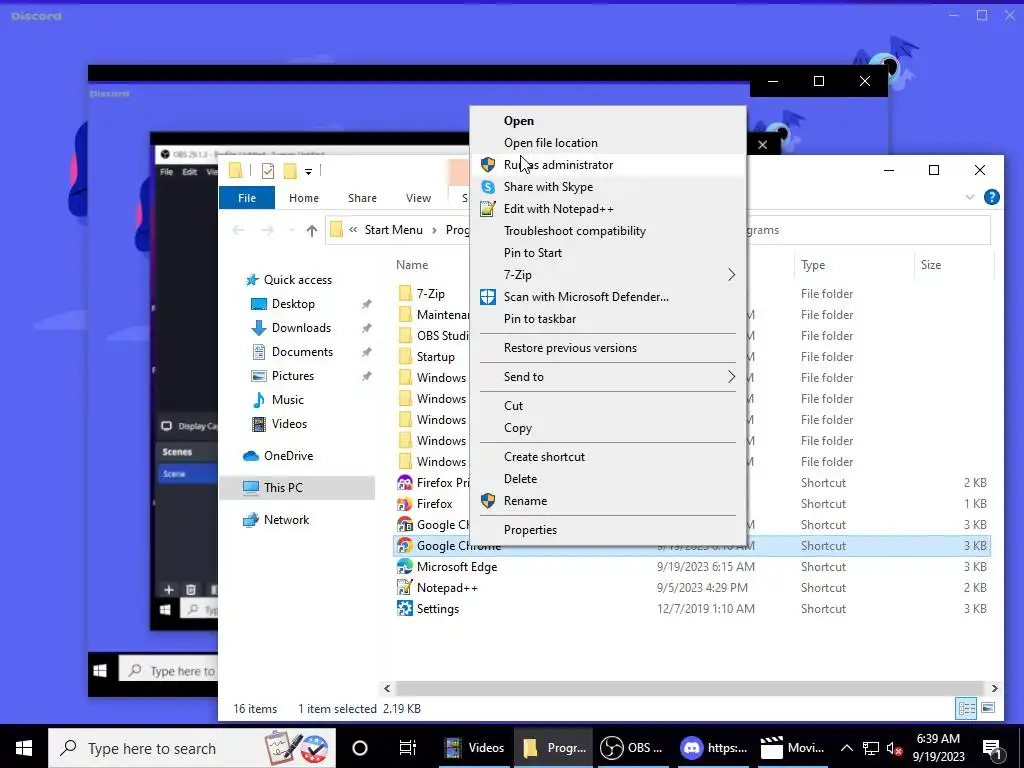Open recent locations dropdown arrow
Screen dimensions: 1024x768
291,230
